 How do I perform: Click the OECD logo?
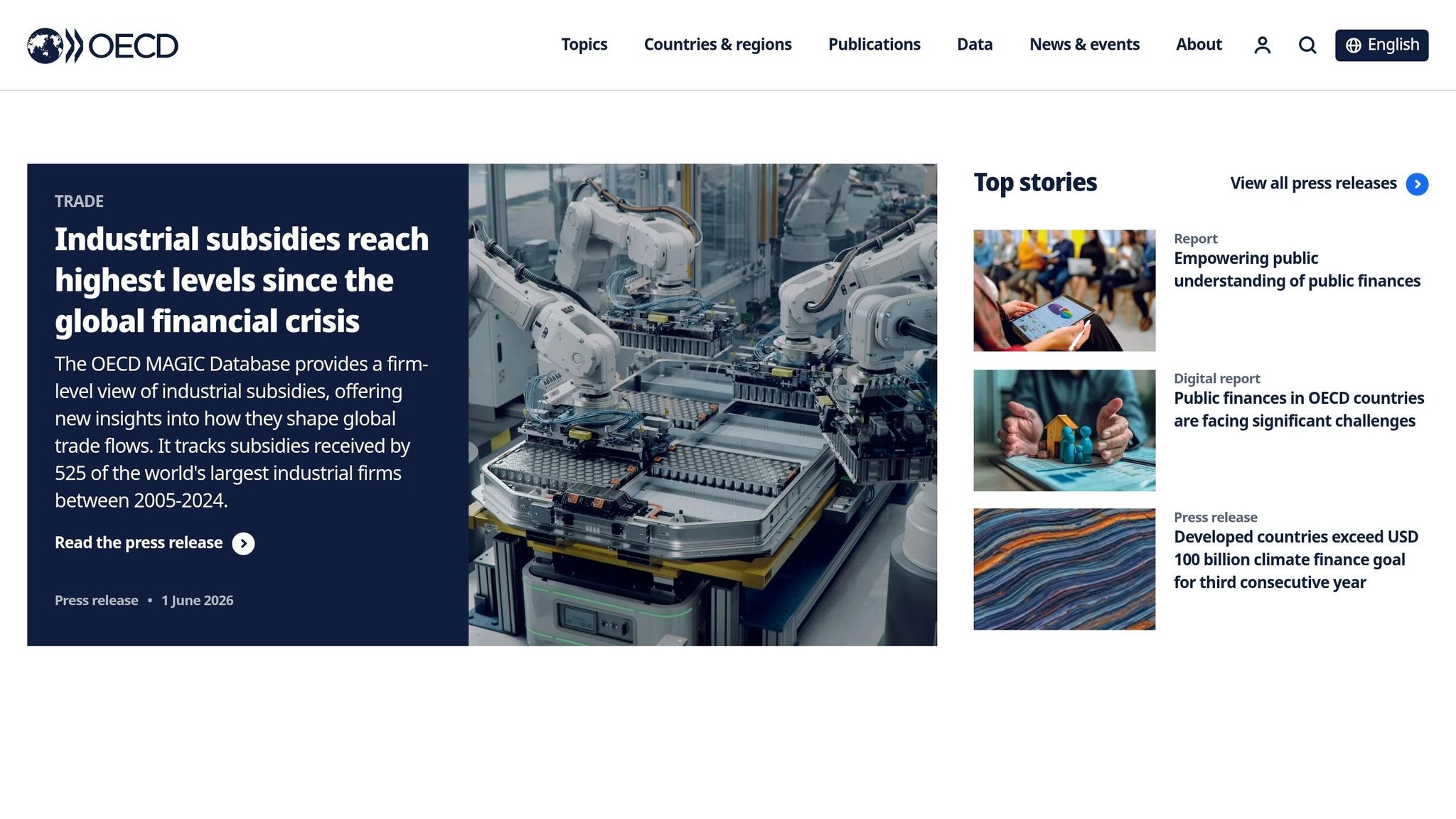(x=102, y=45)
